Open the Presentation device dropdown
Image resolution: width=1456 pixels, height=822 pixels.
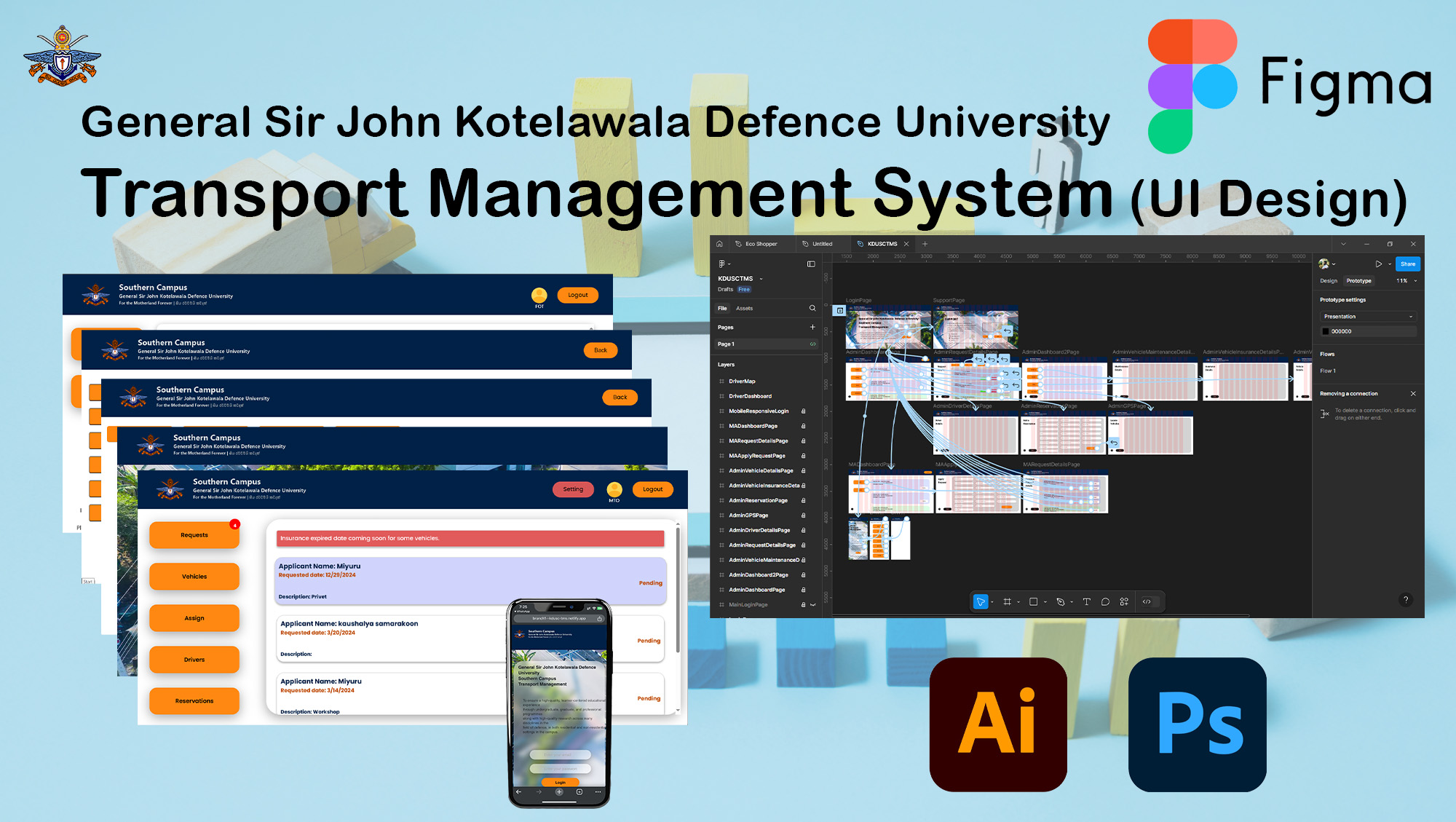point(1368,316)
